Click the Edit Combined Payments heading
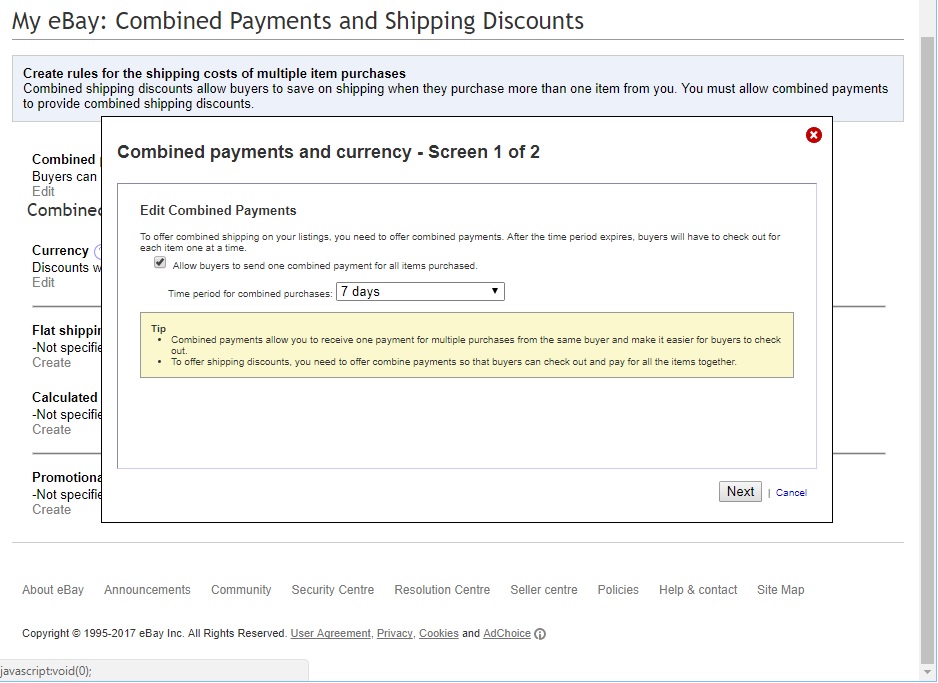The image size is (938, 683). [x=218, y=211]
